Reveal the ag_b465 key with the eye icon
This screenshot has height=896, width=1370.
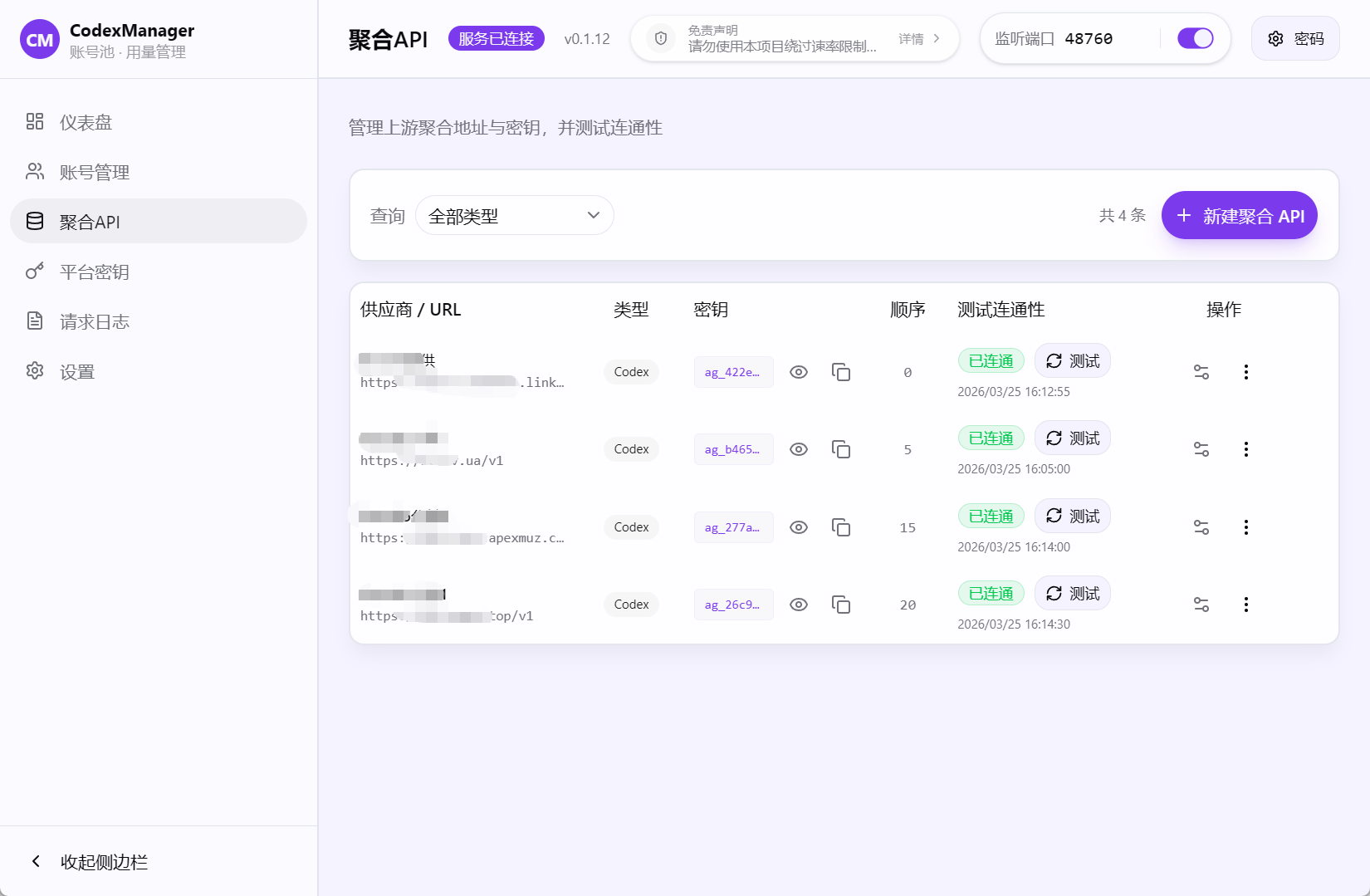click(799, 449)
